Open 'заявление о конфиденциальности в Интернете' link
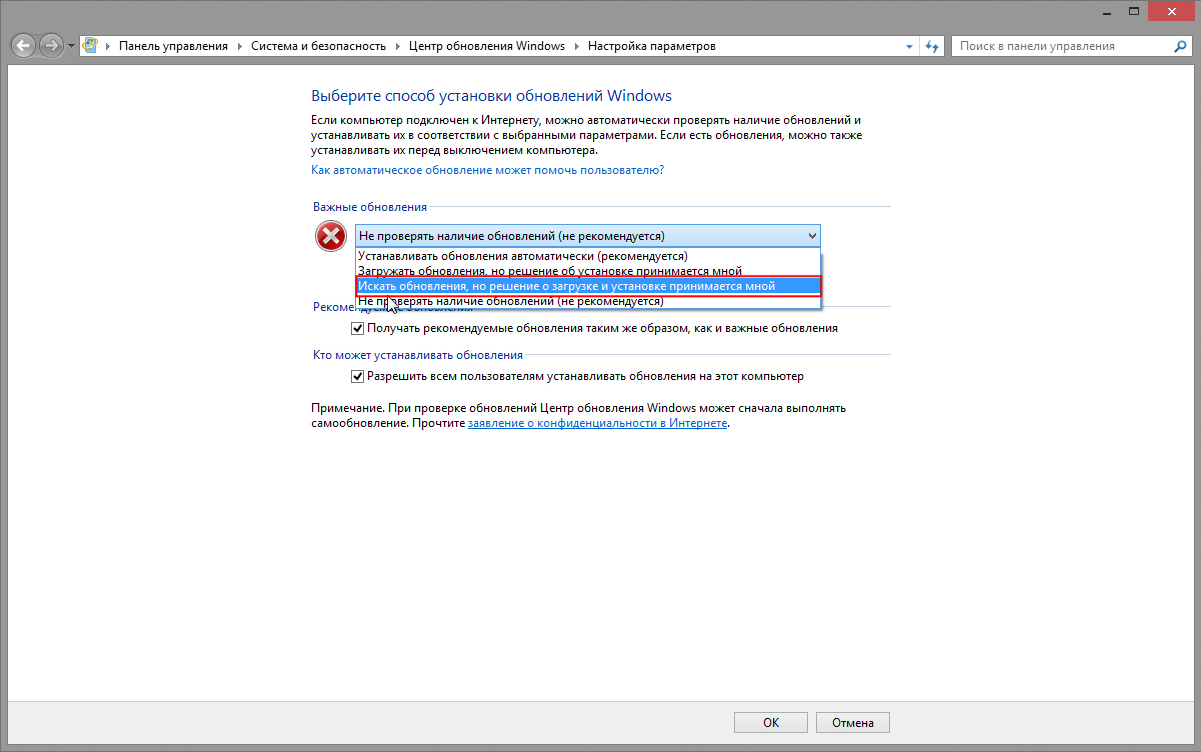 point(597,423)
